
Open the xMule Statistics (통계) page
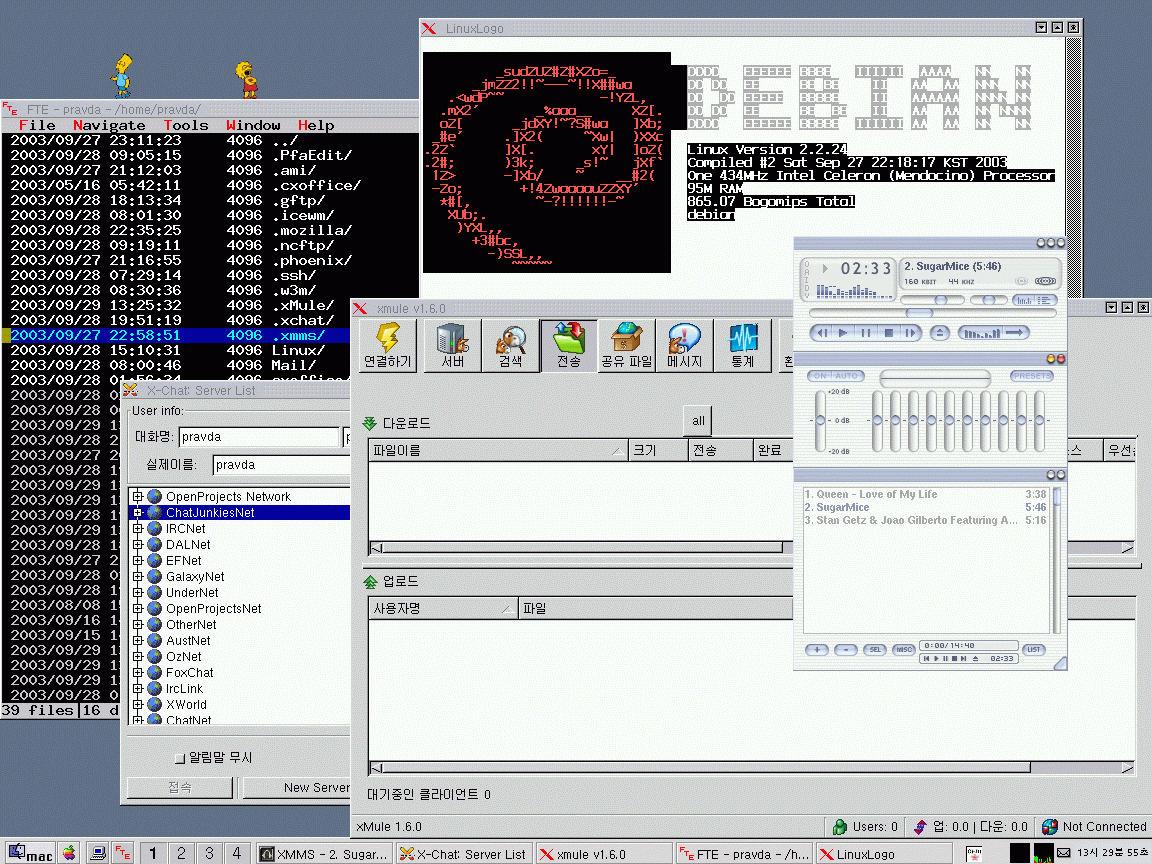click(x=742, y=345)
